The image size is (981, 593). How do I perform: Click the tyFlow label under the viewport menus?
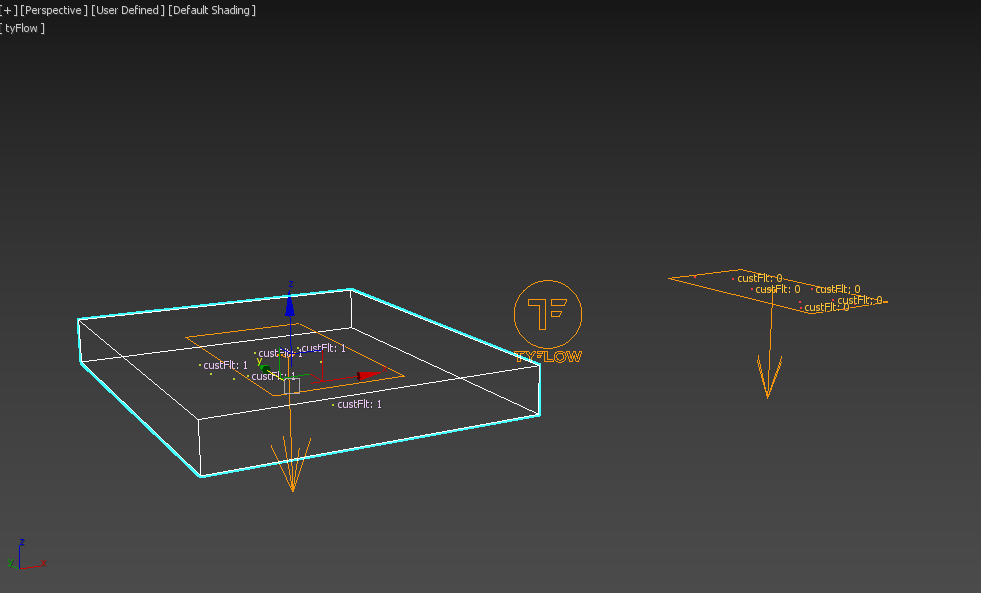[x=24, y=28]
